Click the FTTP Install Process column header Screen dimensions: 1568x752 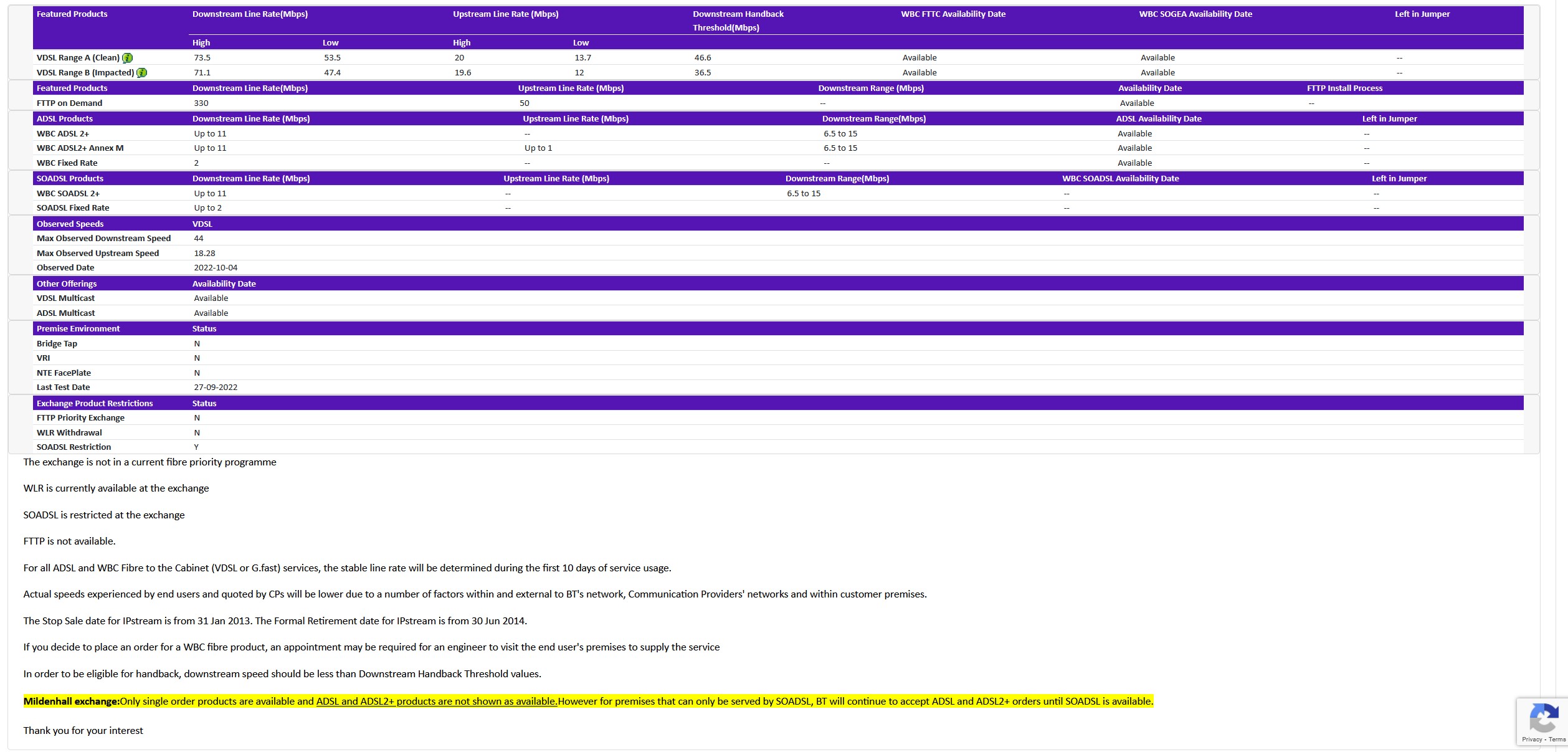coord(1344,88)
